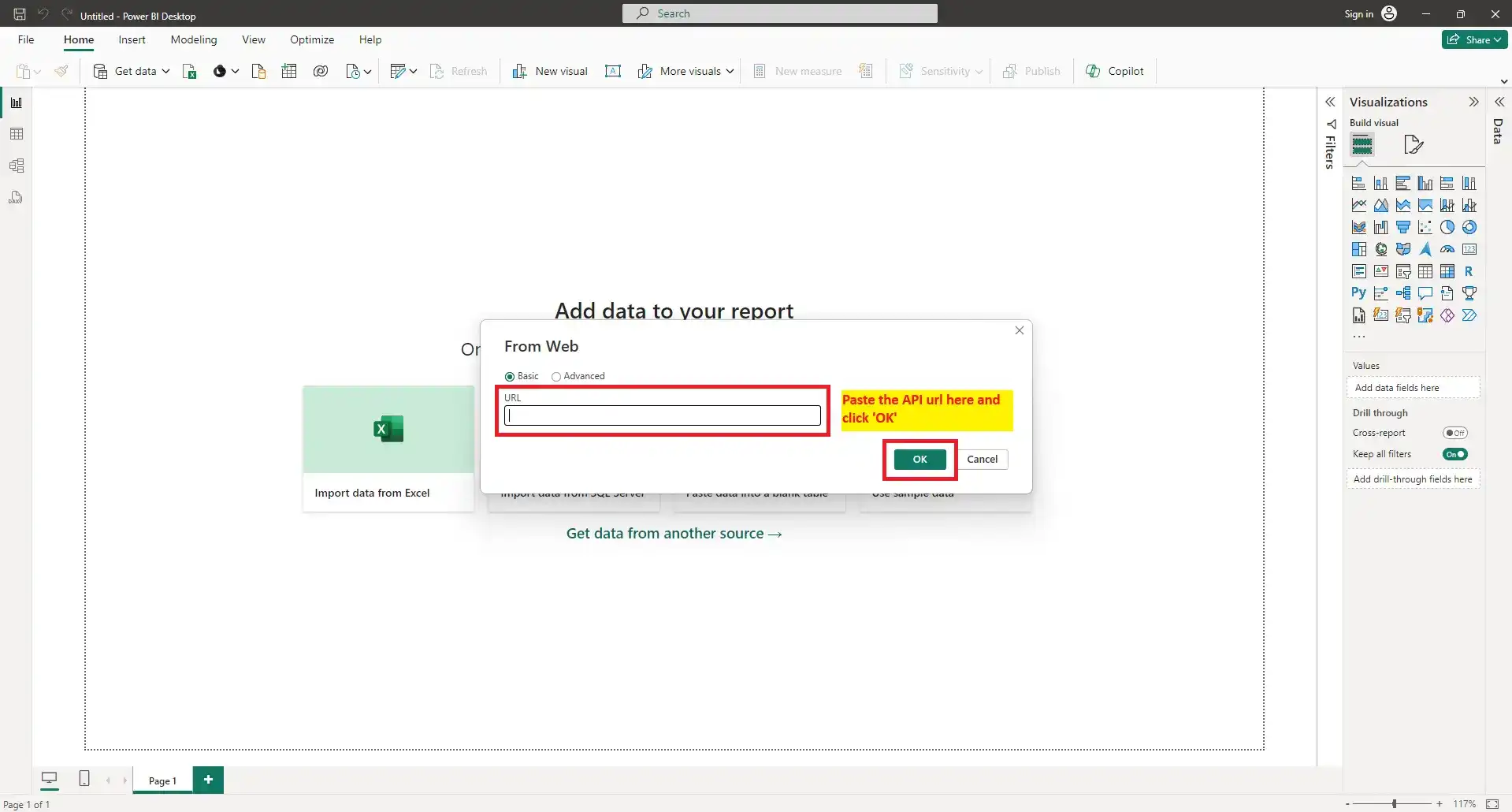
Task: Switch to the Insert ribbon tab
Action: pyautogui.click(x=132, y=39)
